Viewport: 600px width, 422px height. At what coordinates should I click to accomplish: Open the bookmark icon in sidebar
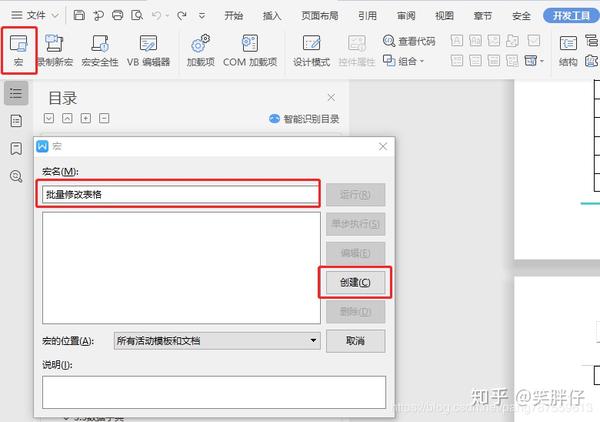tap(16, 148)
